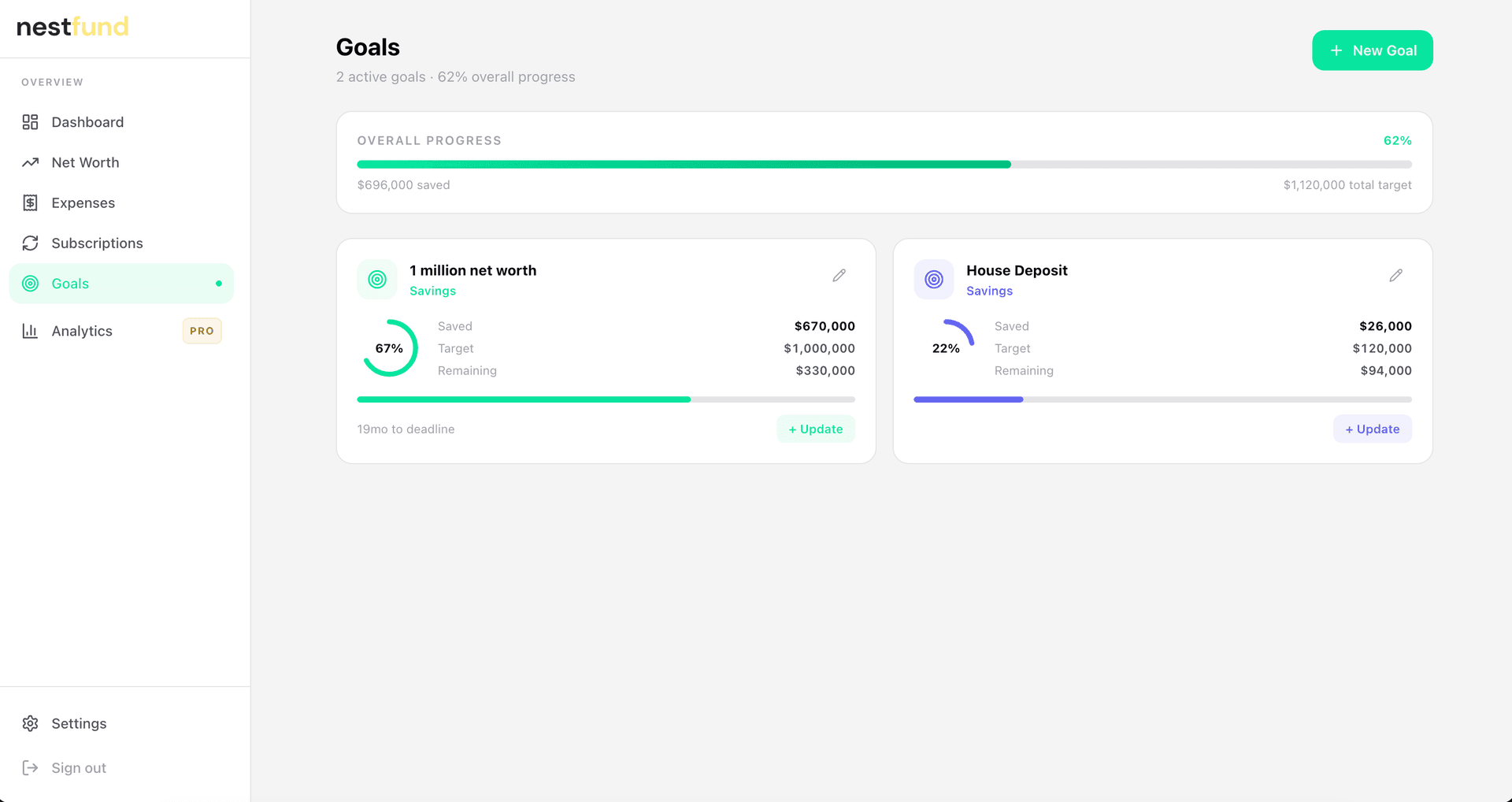Edit the 1 million net worth goal
This screenshot has width=1512, height=802.
[839, 275]
